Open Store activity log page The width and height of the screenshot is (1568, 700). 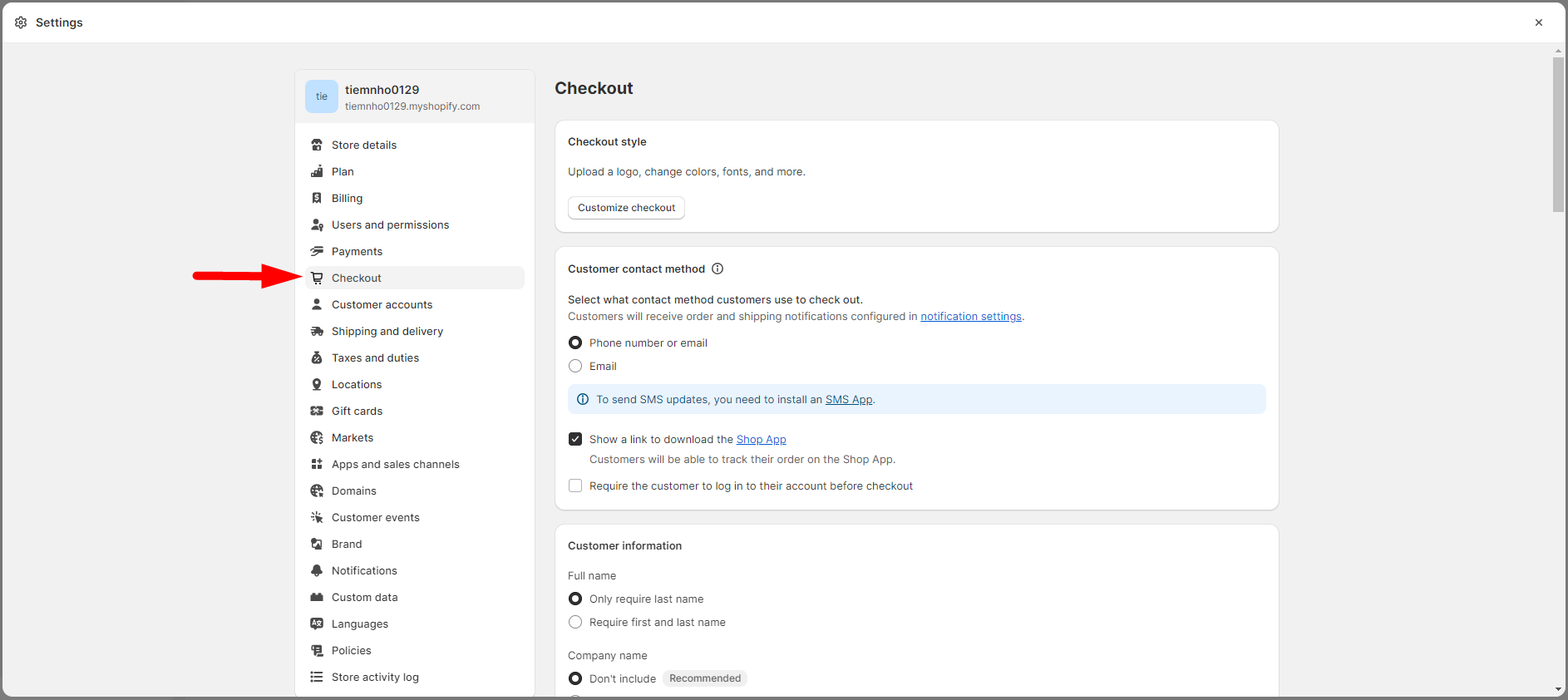415,677
